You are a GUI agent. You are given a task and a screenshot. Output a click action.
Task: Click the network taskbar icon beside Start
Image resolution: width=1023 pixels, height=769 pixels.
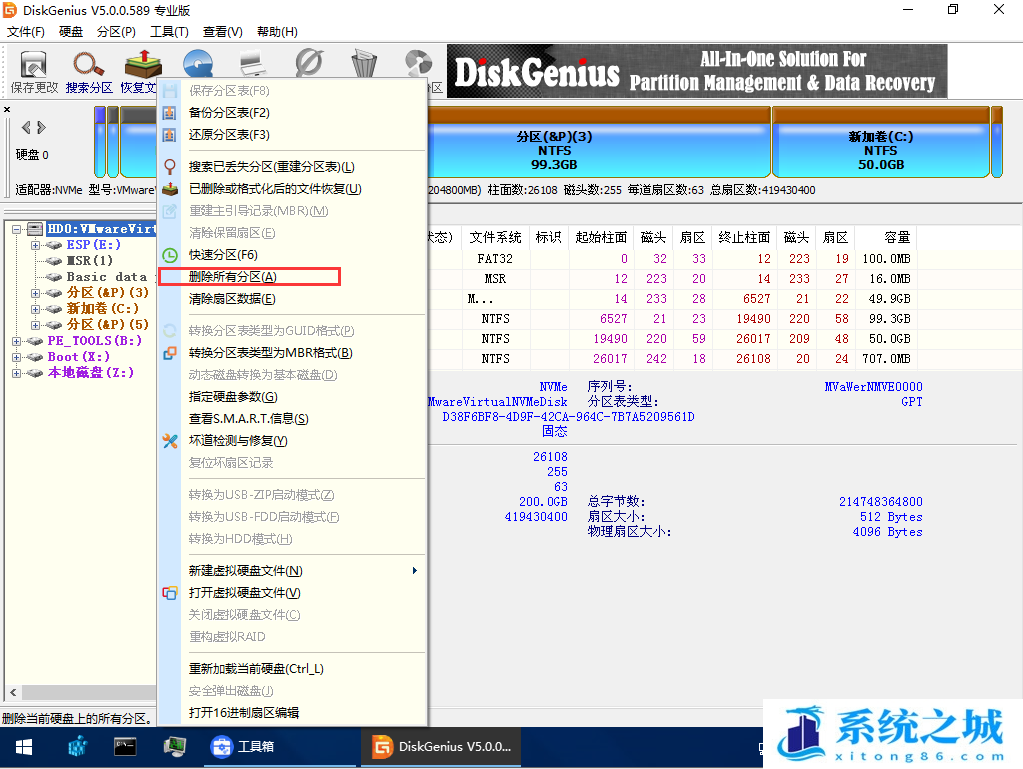pos(78,746)
